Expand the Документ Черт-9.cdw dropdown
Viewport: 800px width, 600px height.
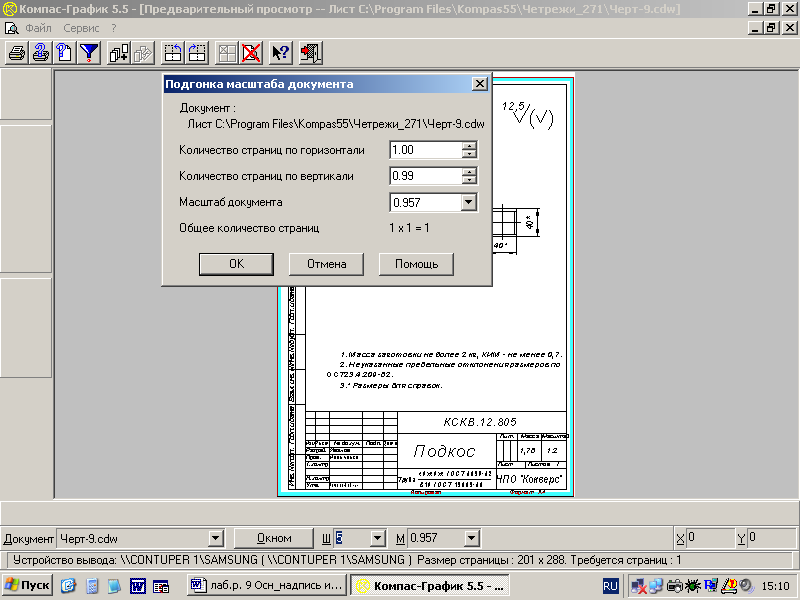click(x=216, y=538)
